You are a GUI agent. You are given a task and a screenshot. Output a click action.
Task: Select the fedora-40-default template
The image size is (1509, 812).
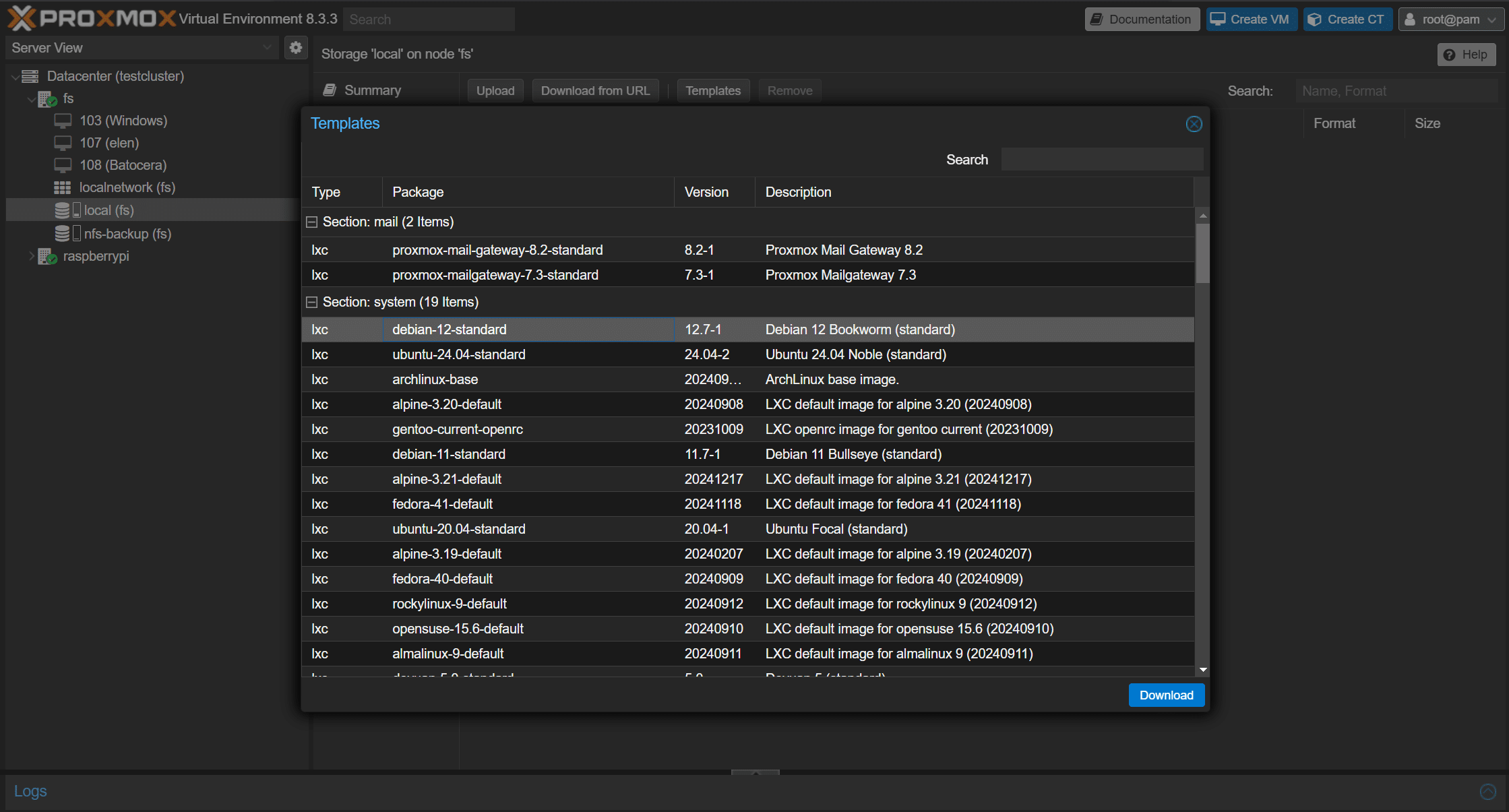(747, 580)
